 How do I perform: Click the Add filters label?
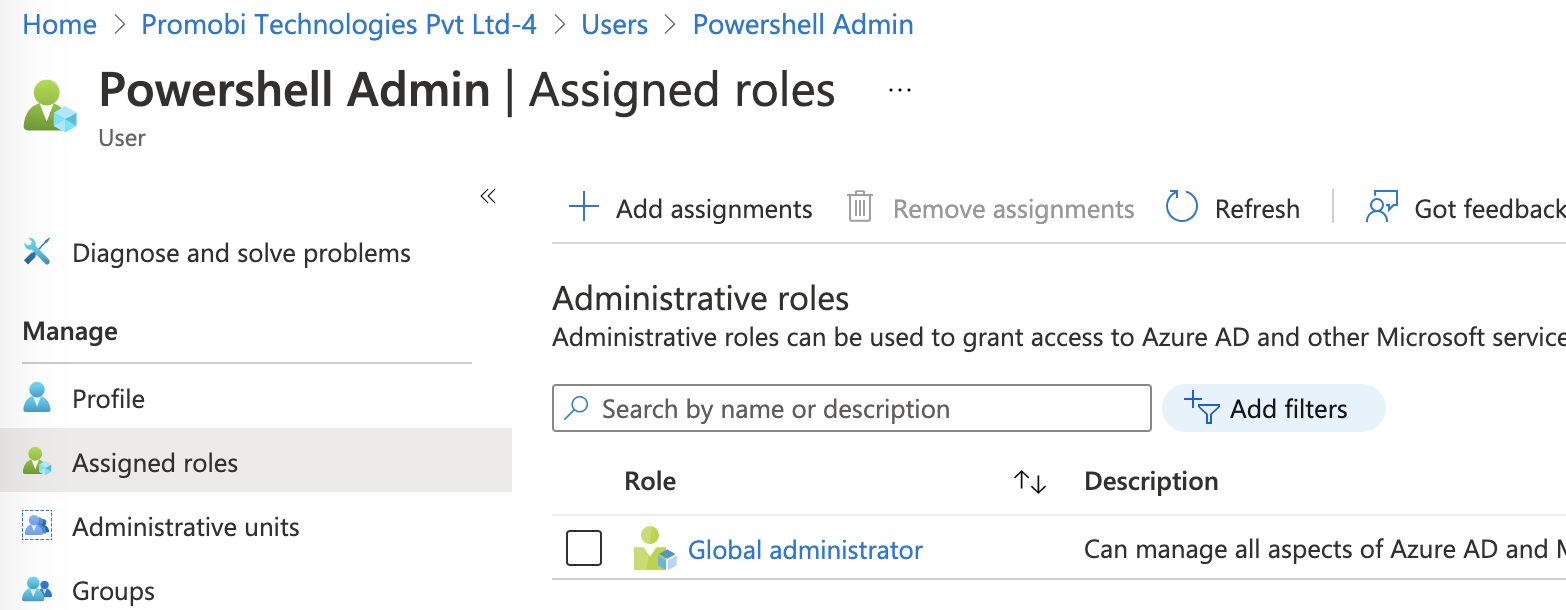1288,409
